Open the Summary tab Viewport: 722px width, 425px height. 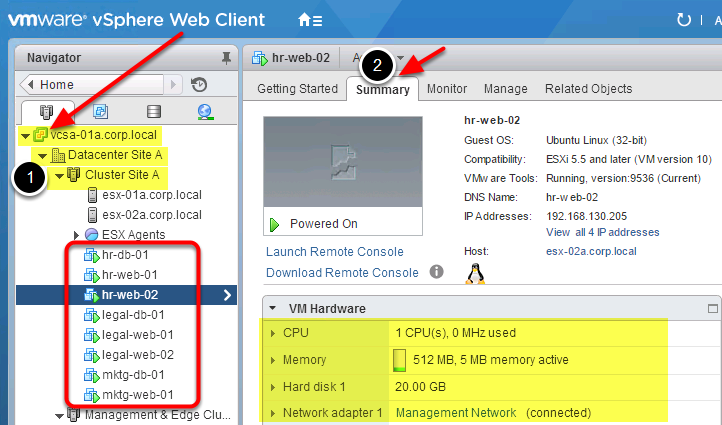(383, 89)
